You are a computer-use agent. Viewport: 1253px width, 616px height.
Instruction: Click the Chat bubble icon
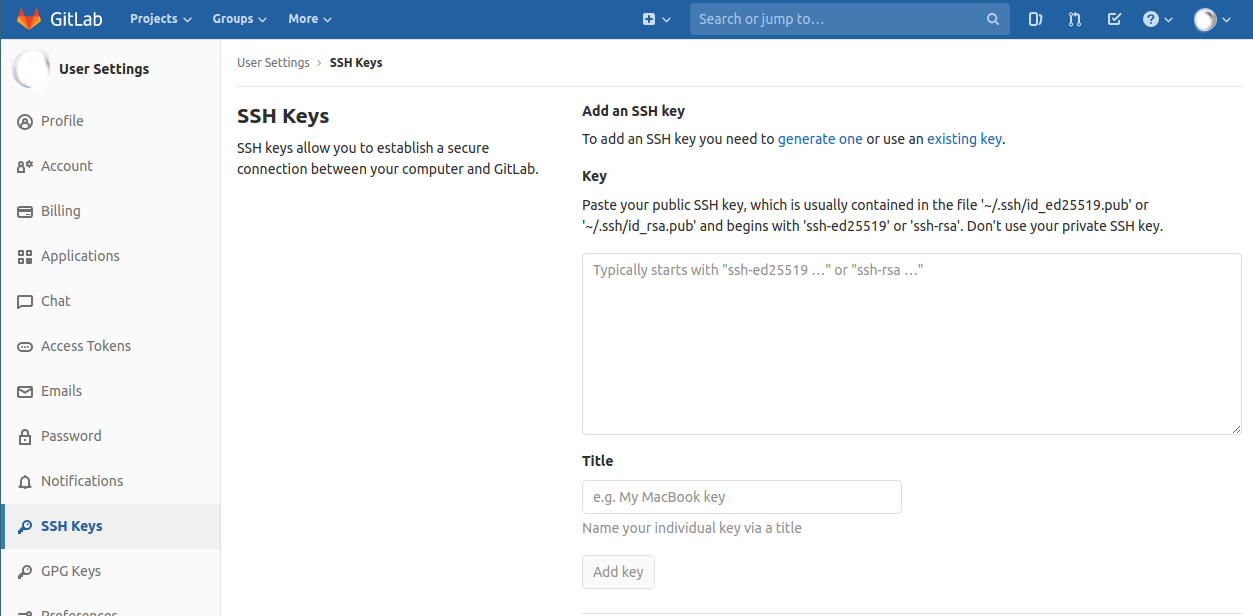pyautogui.click(x=25, y=301)
